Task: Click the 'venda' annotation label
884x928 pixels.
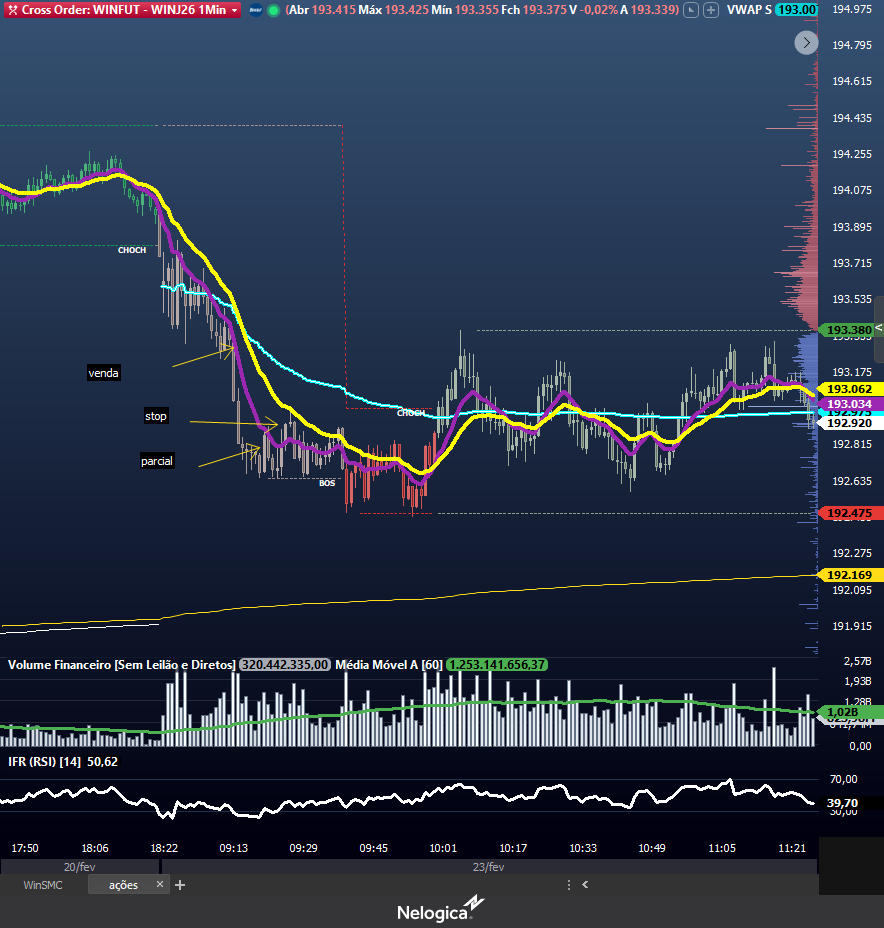Action: point(103,373)
